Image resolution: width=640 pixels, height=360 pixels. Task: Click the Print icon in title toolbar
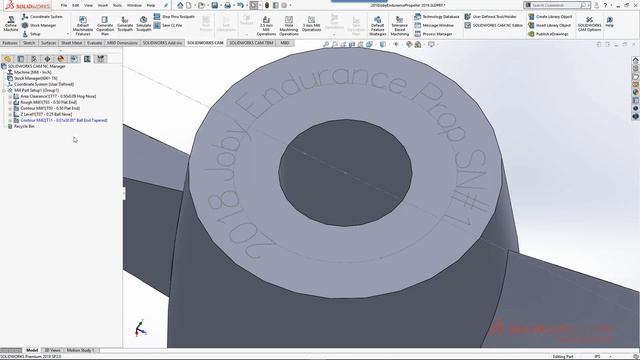tap(227, 5)
